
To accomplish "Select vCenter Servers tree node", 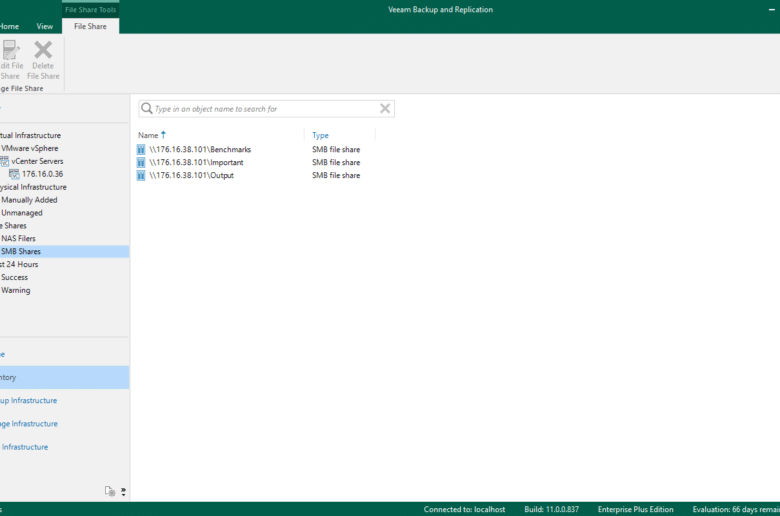I will coord(37,161).
